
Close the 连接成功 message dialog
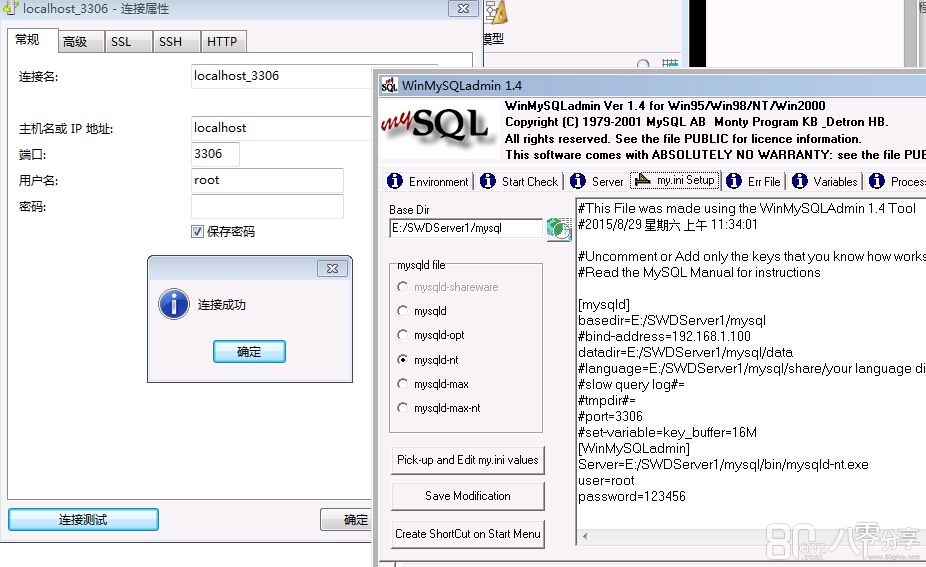pos(332,268)
